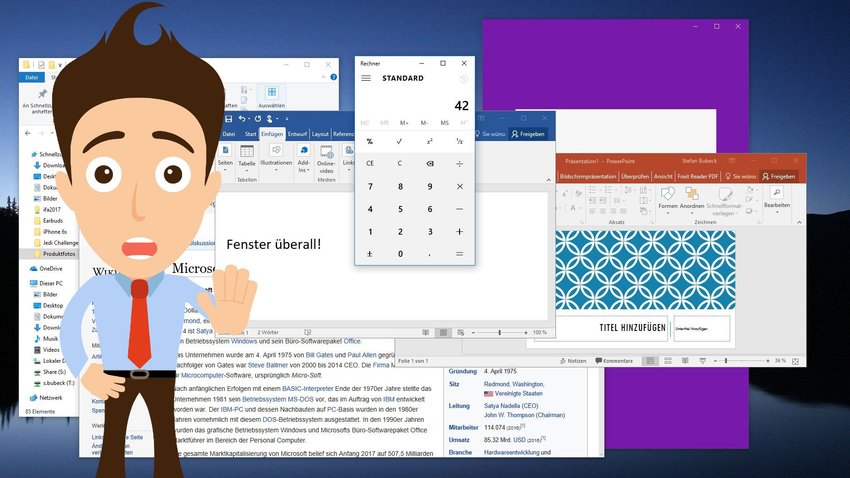Open the Tabelle dropdown in Word
The width and height of the screenshot is (850, 478).
click(247, 158)
